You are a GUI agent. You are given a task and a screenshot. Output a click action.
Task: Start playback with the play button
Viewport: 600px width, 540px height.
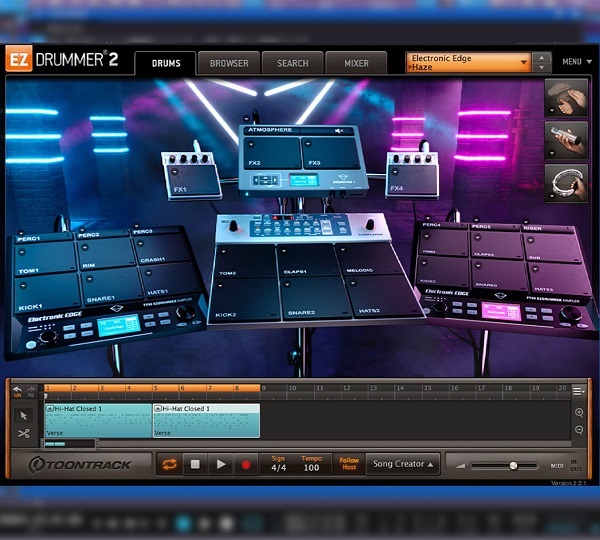click(x=221, y=465)
